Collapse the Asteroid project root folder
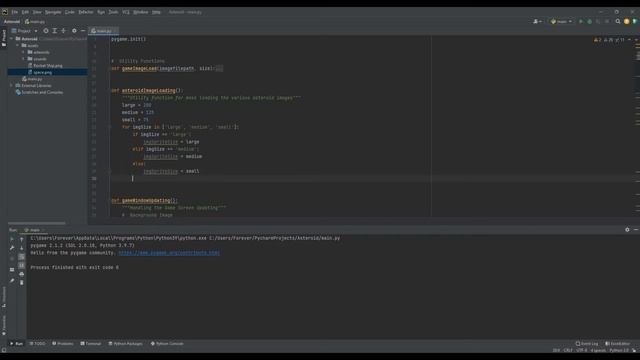 point(11,39)
